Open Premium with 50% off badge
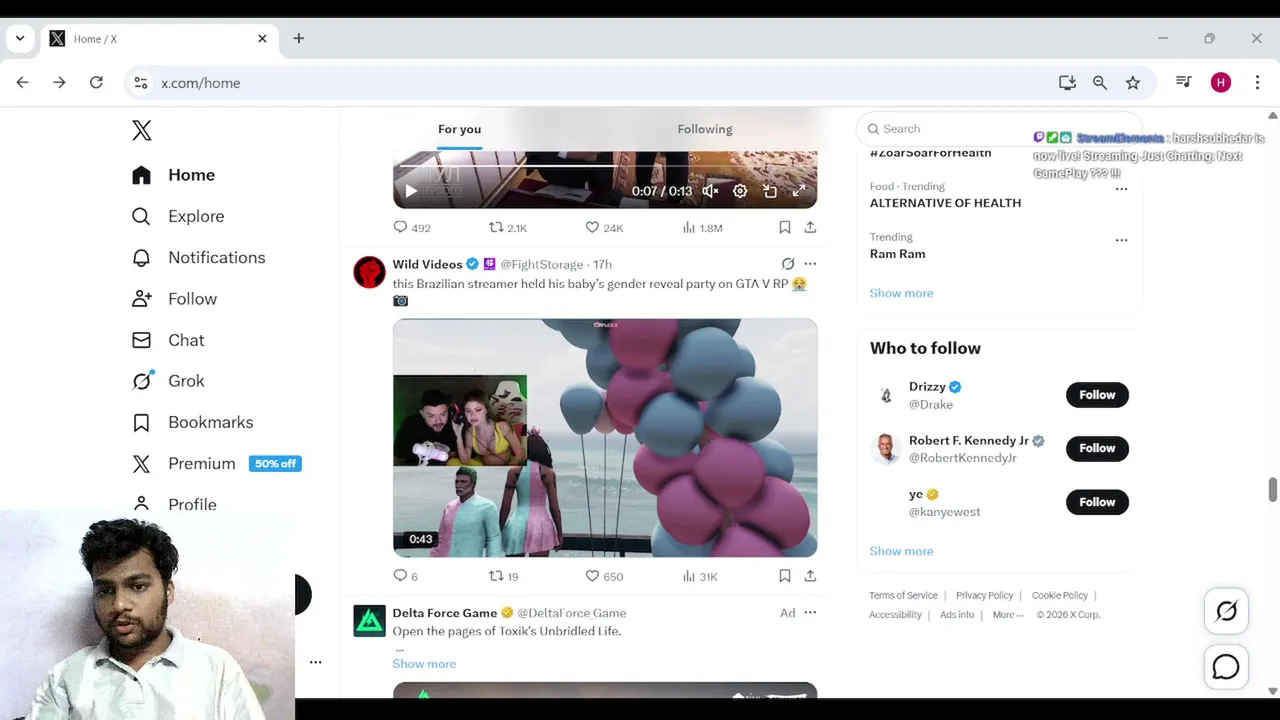The height and width of the screenshot is (720, 1280). [216, 463]
